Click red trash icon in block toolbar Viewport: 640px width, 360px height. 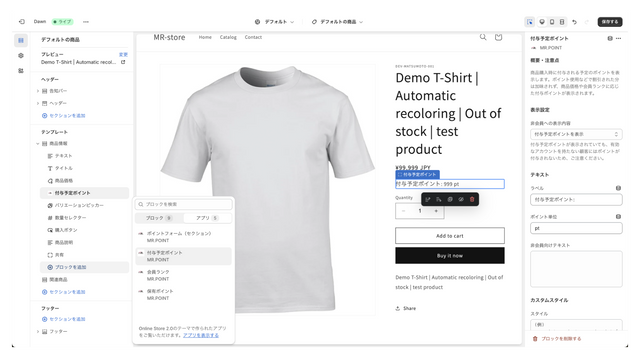click(472, 199)
